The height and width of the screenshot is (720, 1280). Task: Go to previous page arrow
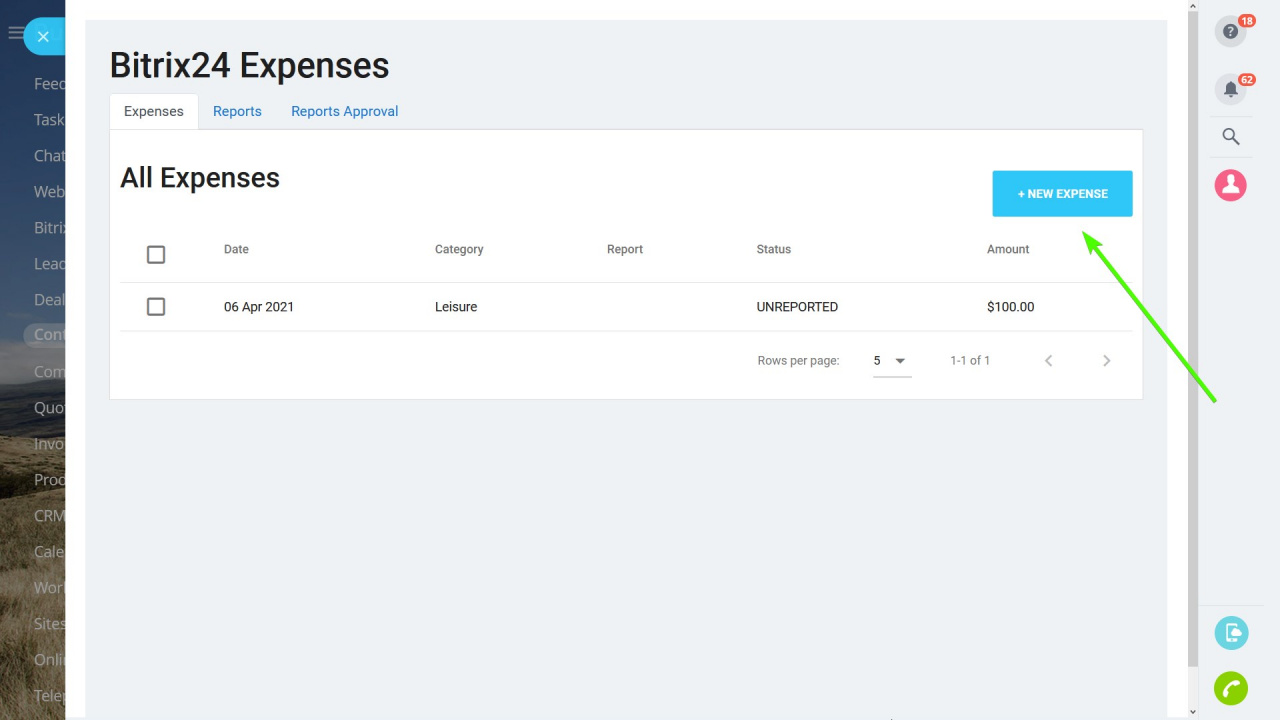pyautogui.click(x=1048, y=361)
